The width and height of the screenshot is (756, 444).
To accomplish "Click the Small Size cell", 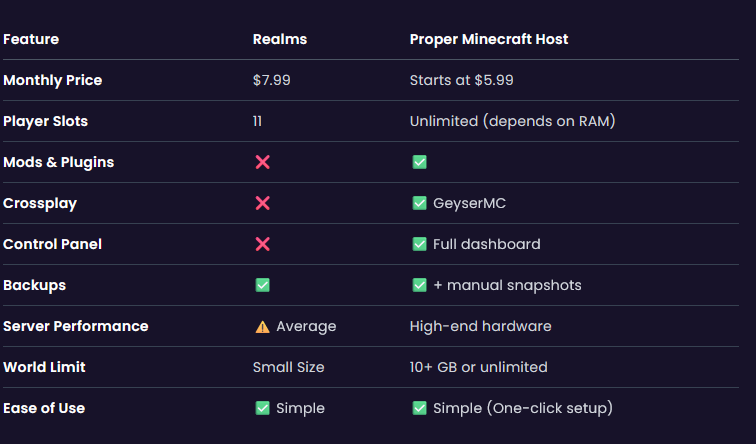I will coord(288,367).
